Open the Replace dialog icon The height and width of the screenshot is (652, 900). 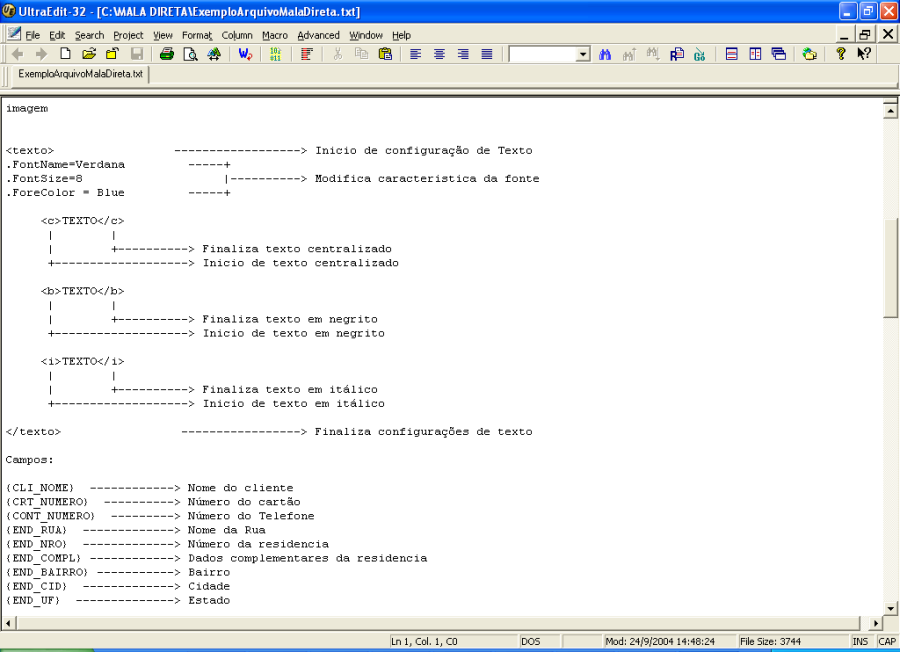pyautogui.click(x=678, y=54)
